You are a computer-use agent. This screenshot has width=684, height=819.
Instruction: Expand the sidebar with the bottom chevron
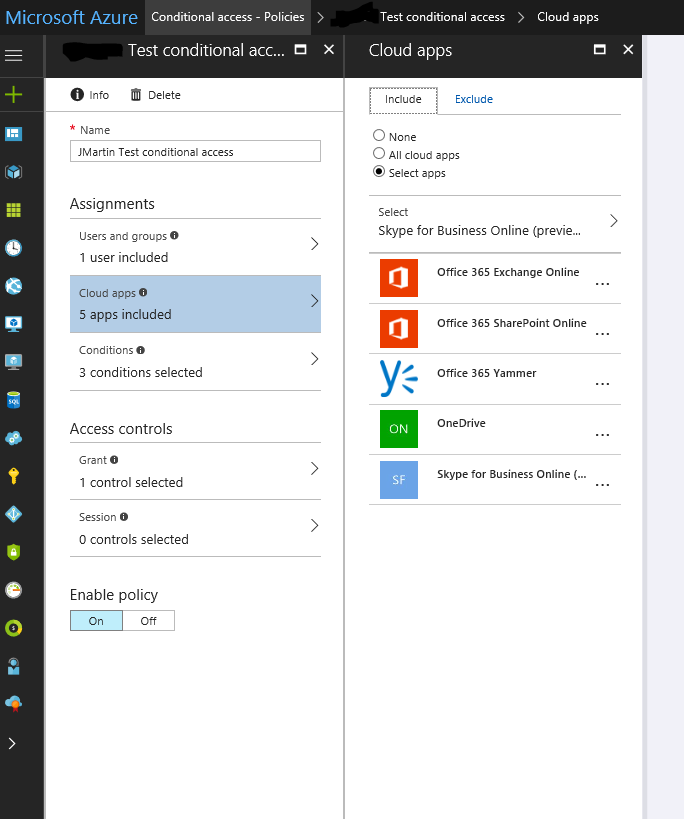point(13,743)
